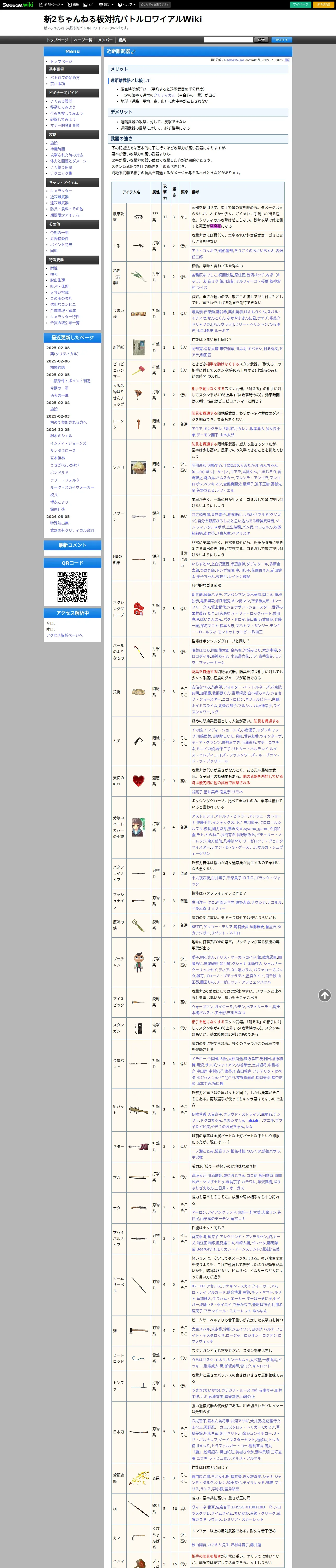Click the バタフライナイフ image

point(138,873)
